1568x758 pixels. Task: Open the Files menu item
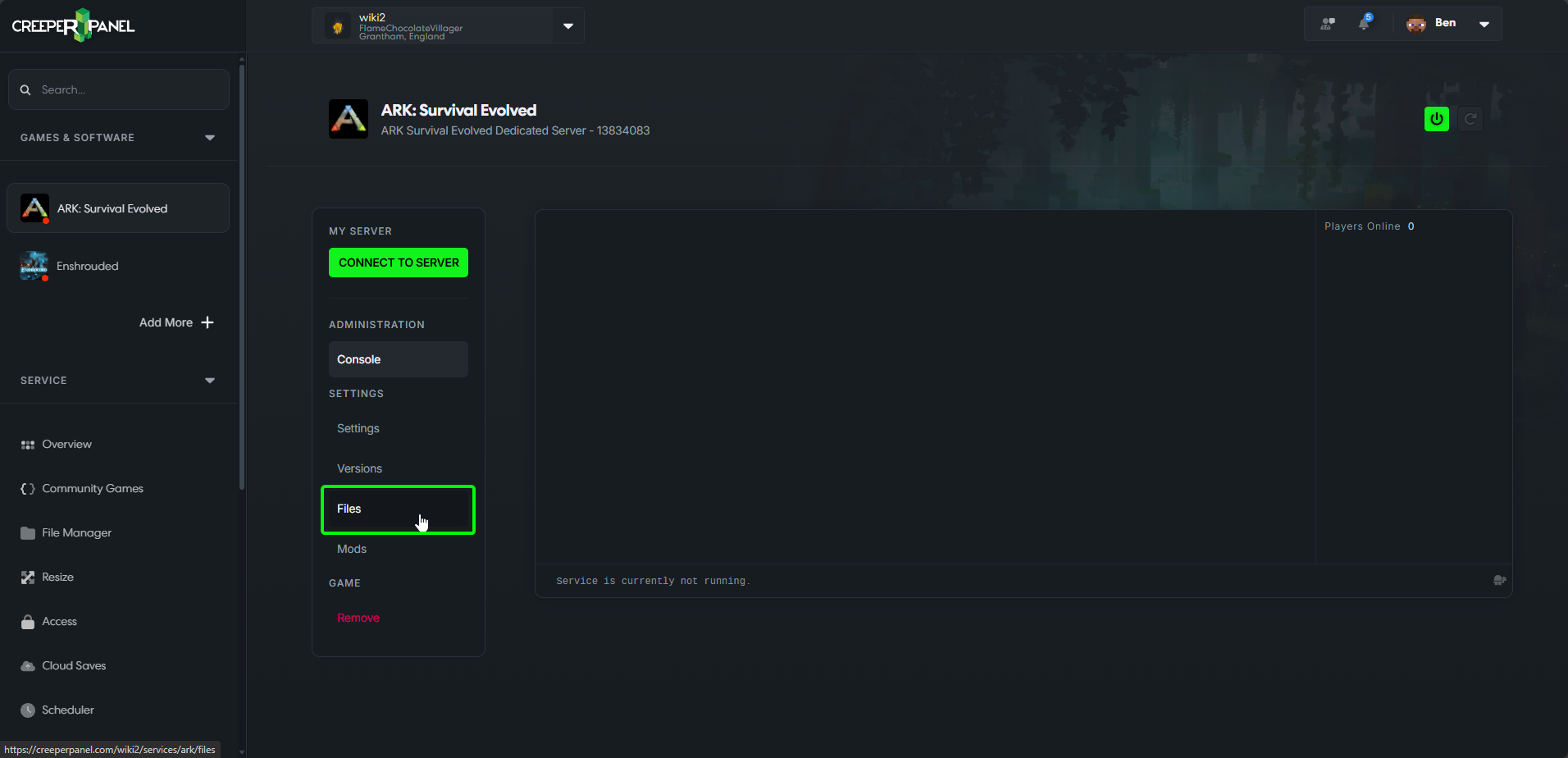click(x=399, y=509)
